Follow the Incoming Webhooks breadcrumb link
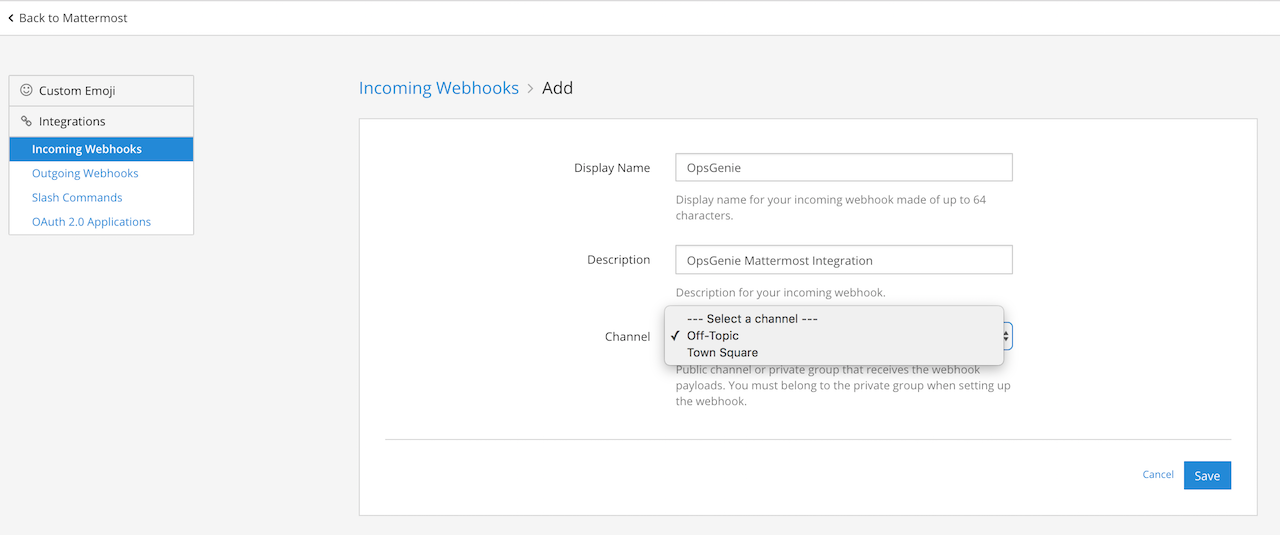Screen dimensions: 1280x535 (439, 88)
